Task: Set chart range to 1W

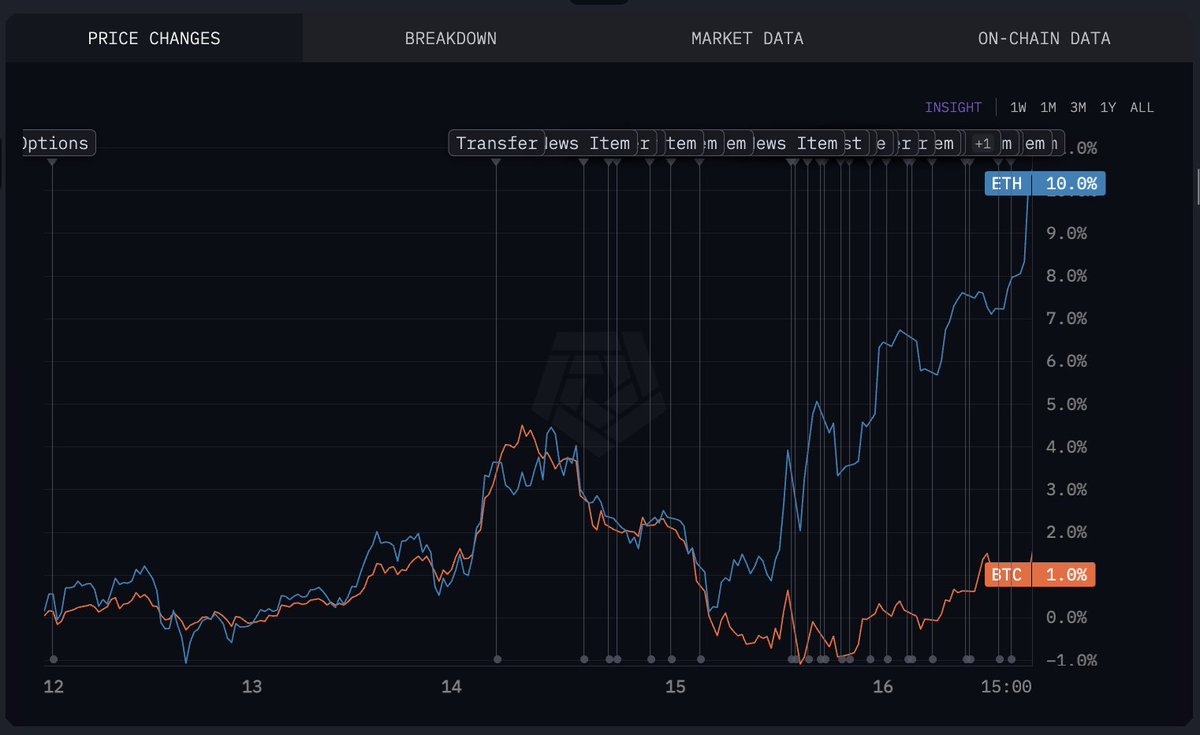Action: [x=1018, y=107]
